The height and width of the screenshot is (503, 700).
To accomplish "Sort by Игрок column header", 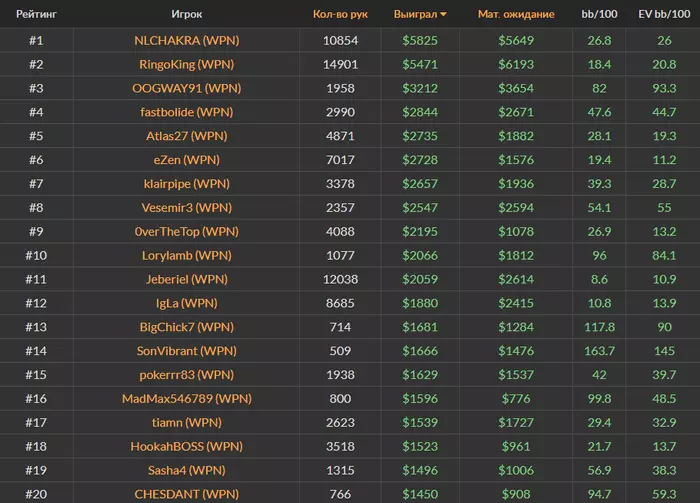I will click(x=187, y=15).
